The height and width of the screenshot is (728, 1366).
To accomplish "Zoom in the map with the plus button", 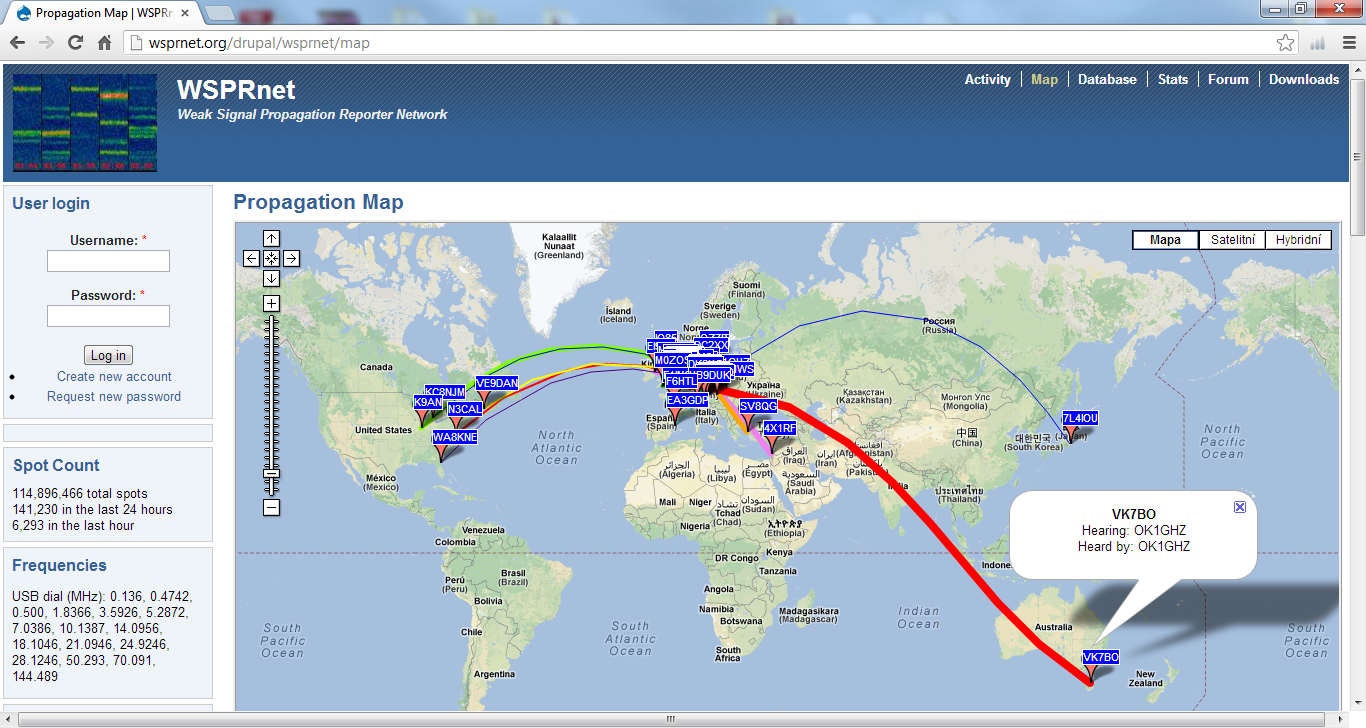I will pos(271,303).
